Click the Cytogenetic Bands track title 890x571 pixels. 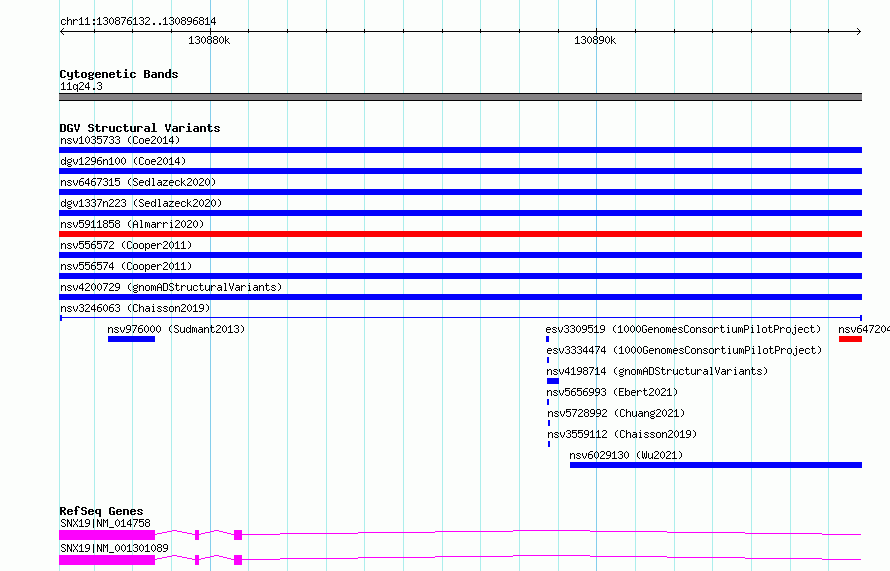119,74
